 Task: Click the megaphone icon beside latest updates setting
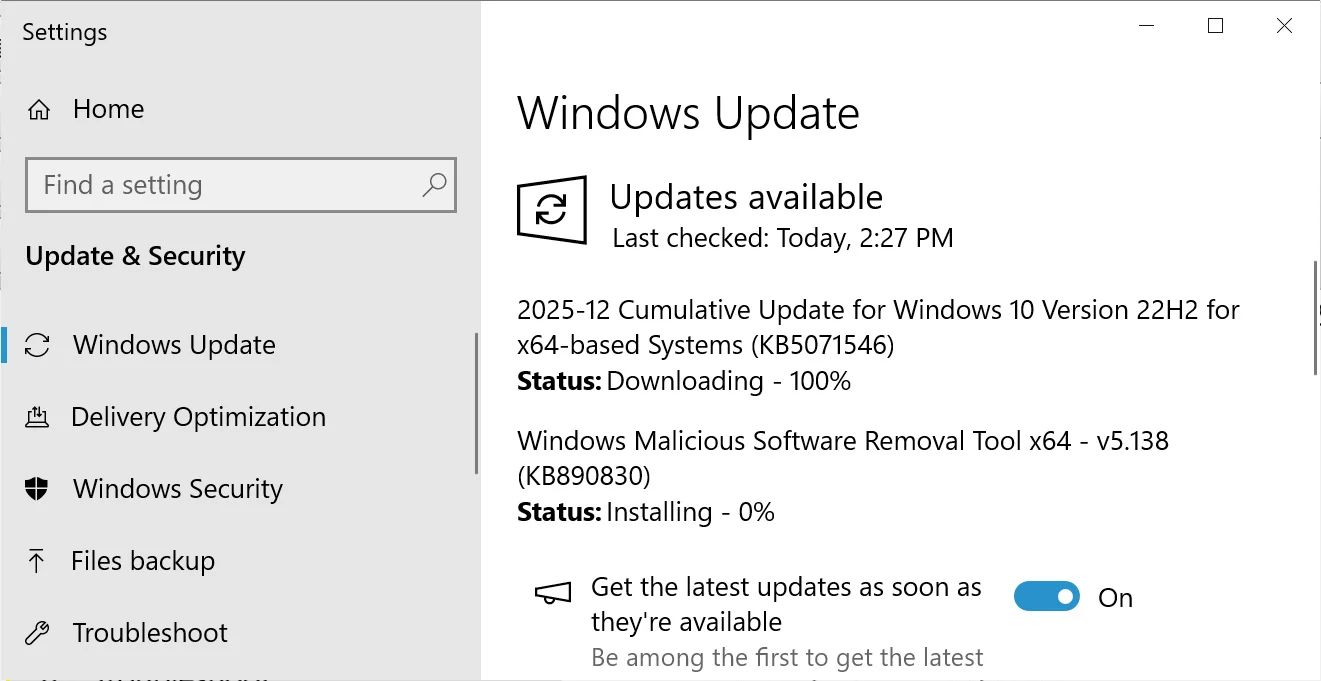(552, 594)
